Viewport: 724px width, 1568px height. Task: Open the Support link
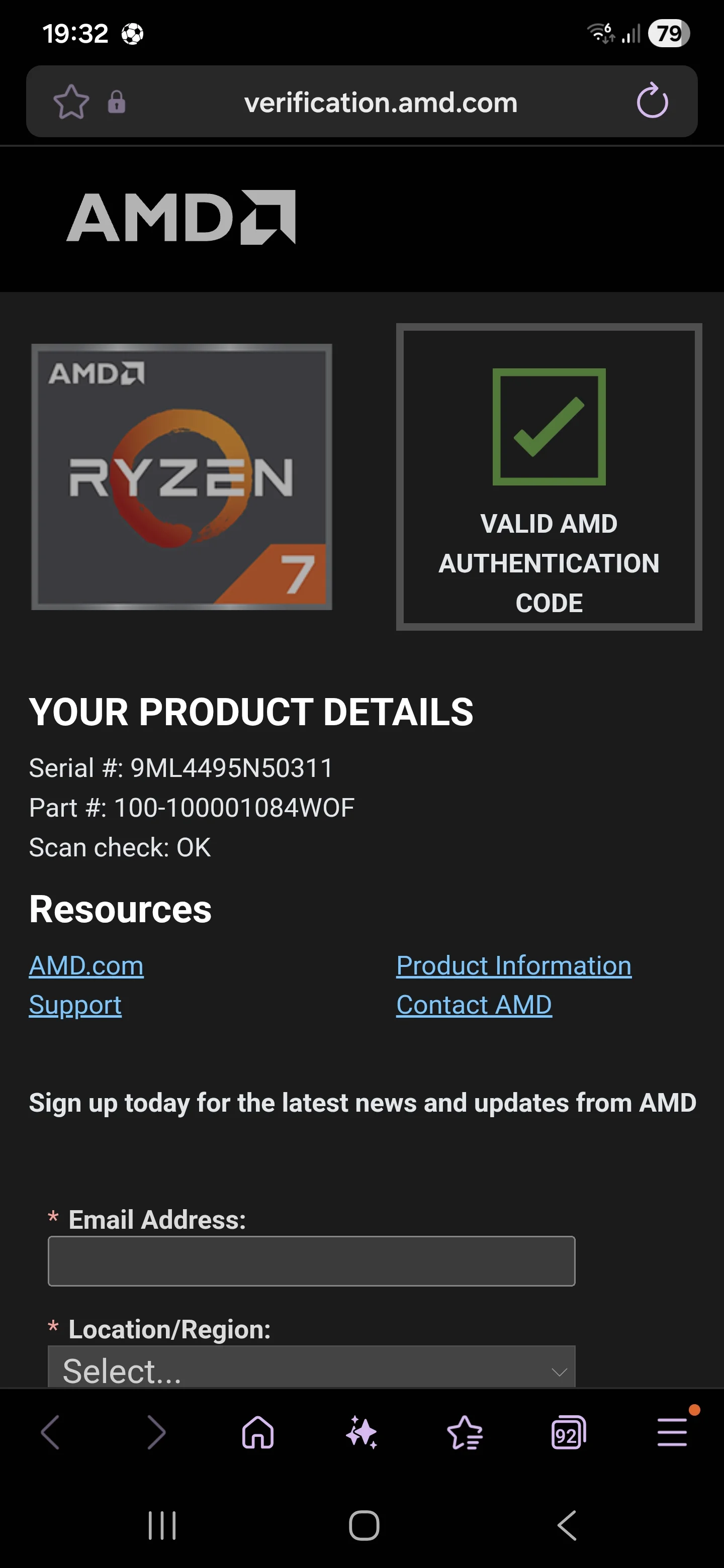(x=75, y=1005)
